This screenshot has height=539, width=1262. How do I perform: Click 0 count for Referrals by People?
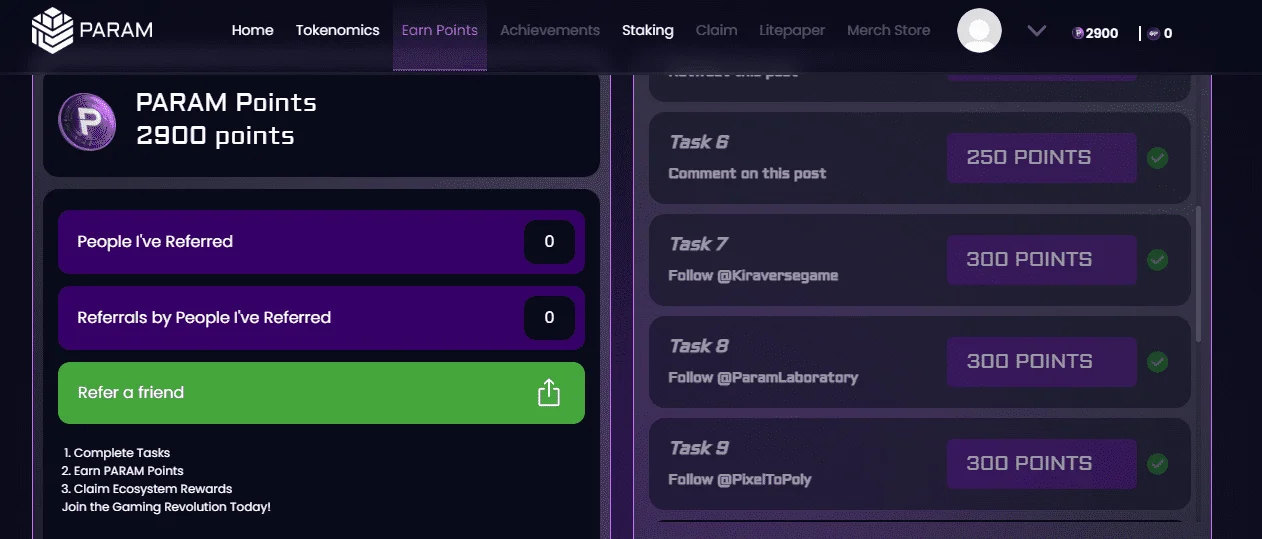point(549,318)
